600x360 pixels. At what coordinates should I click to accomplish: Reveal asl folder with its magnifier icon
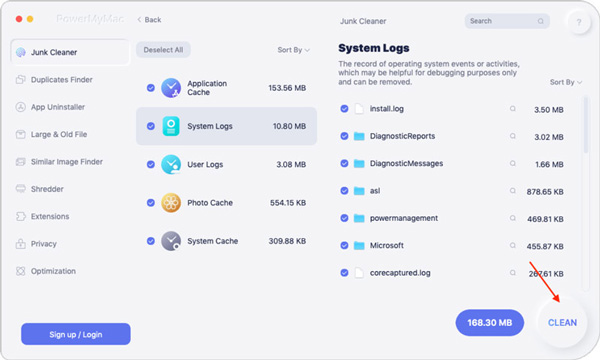pos(512,191)
